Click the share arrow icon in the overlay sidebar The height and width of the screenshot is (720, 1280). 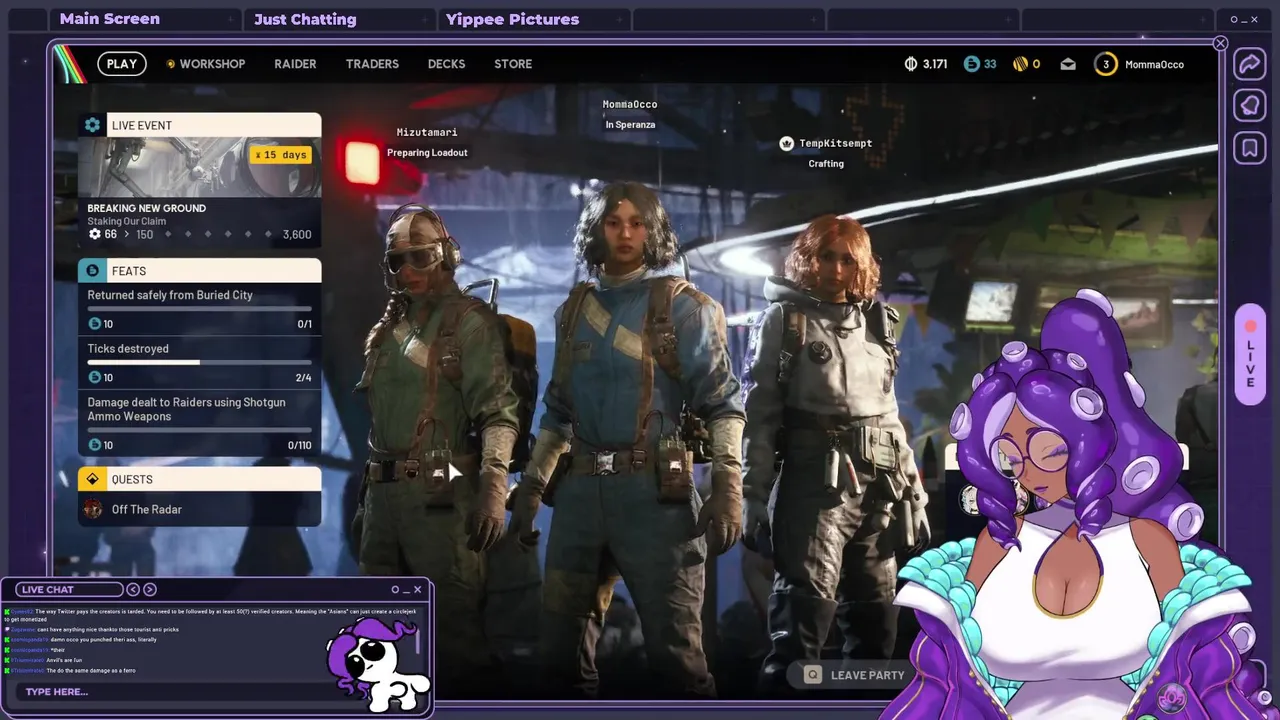(1249, 64)
